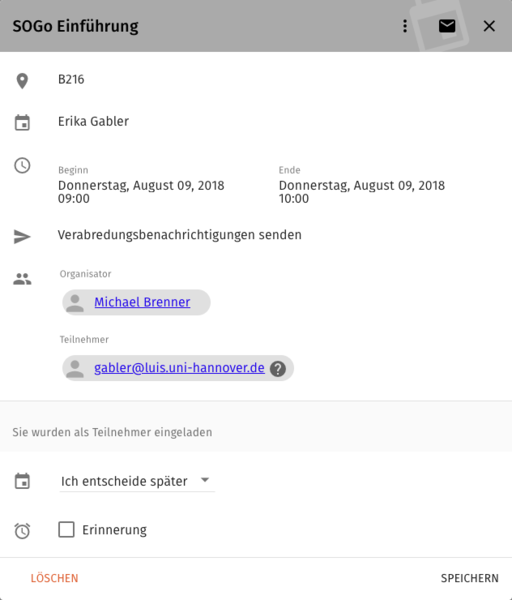Click 'Verabredungsbenachrichtigungen senden' text
The image size is (512, 600).
tap(179, 235)
